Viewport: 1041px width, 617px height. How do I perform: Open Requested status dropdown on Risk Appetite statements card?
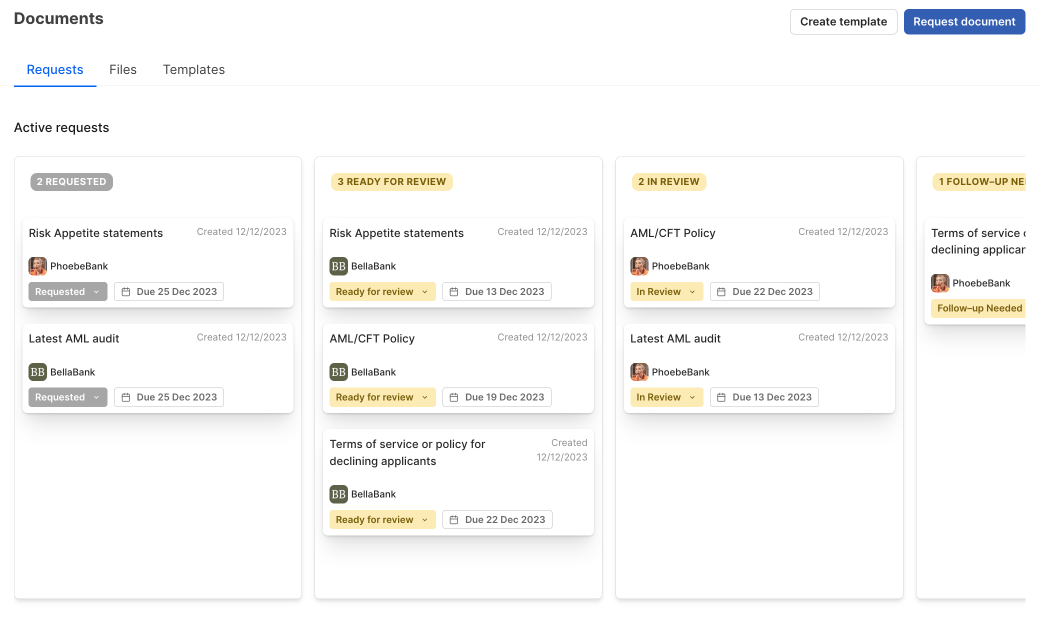(x=67, y=292)
